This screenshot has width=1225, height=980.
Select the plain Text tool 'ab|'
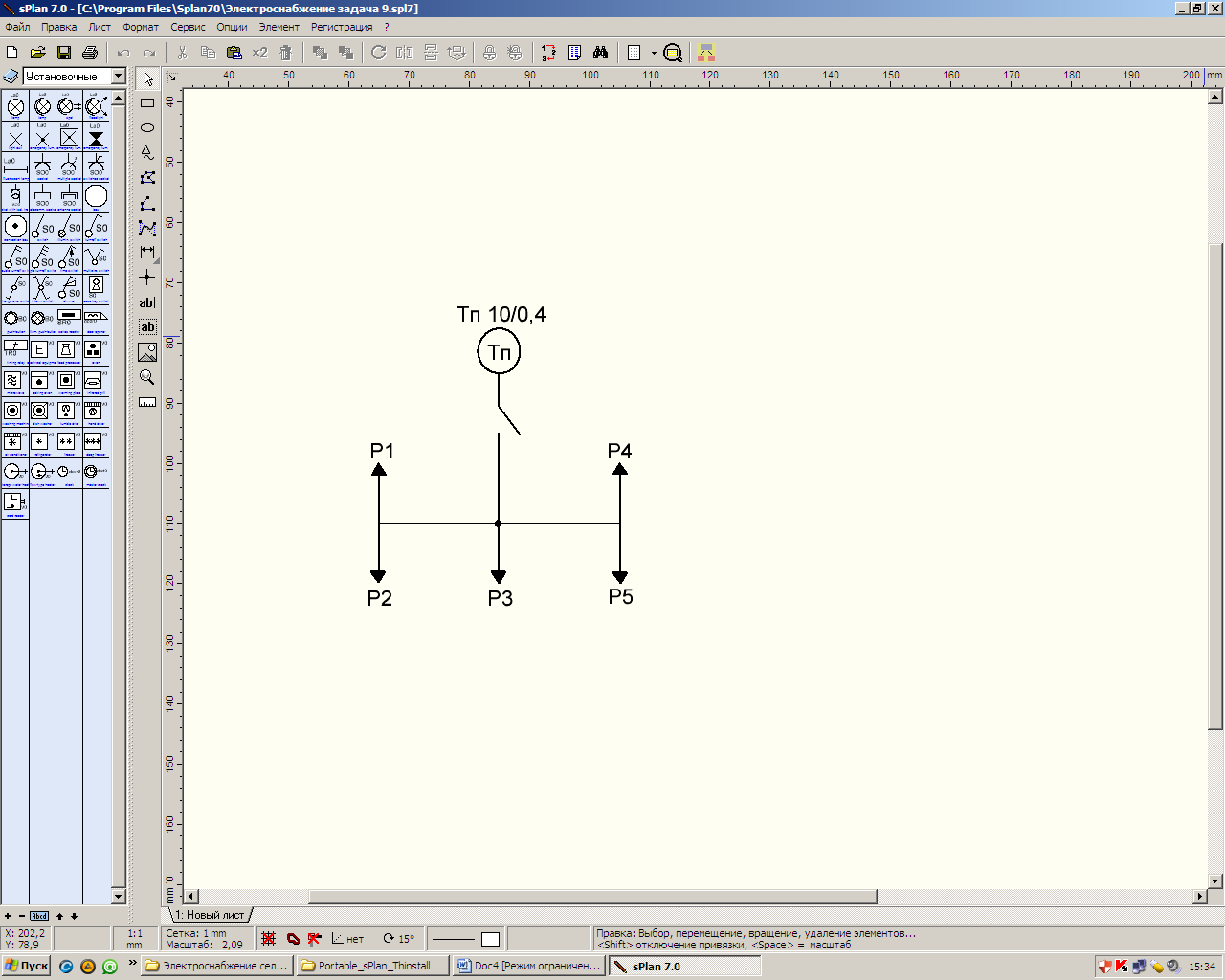pos(147,302)
